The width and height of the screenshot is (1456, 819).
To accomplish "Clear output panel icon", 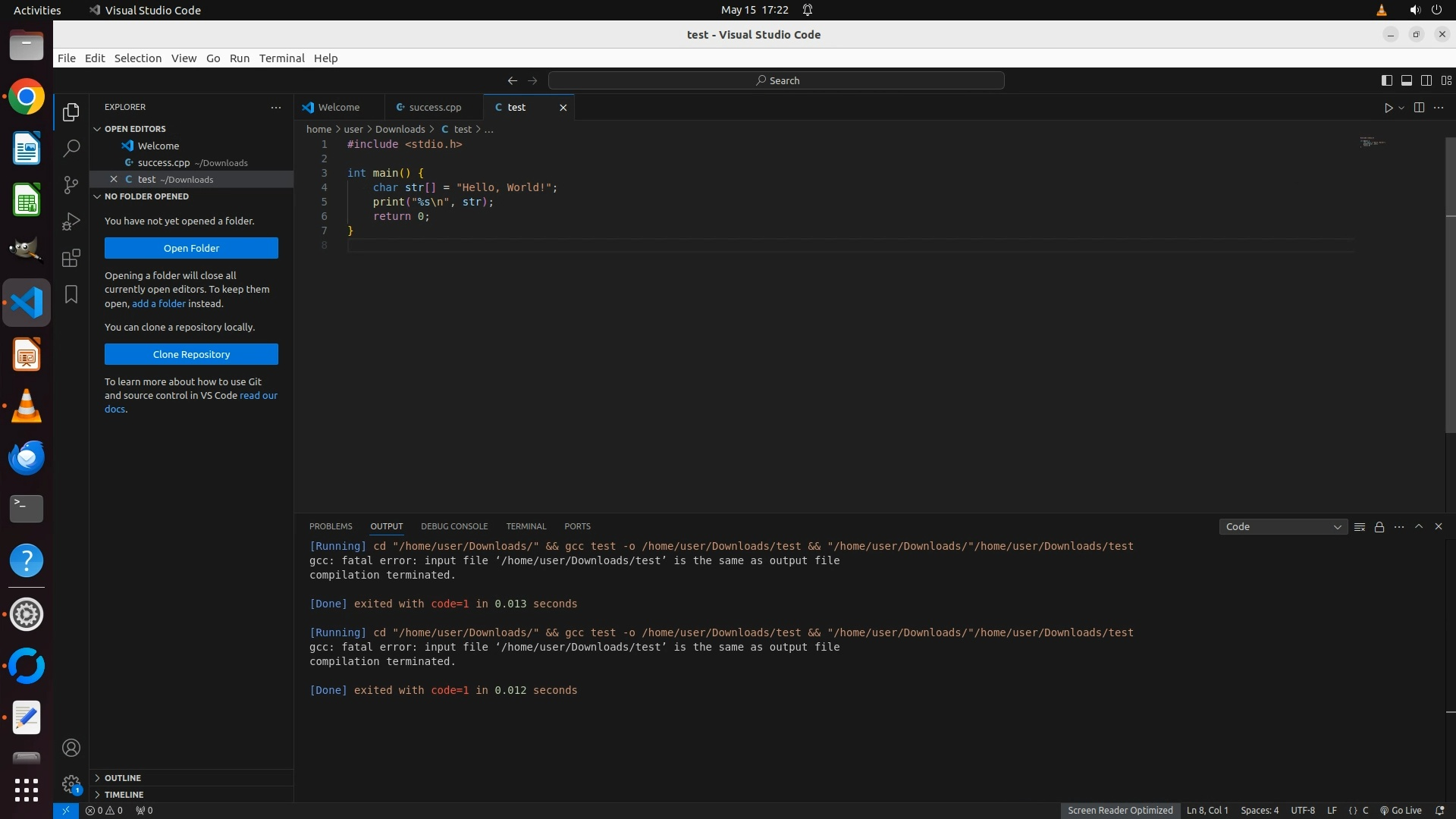I will 1360,527.
